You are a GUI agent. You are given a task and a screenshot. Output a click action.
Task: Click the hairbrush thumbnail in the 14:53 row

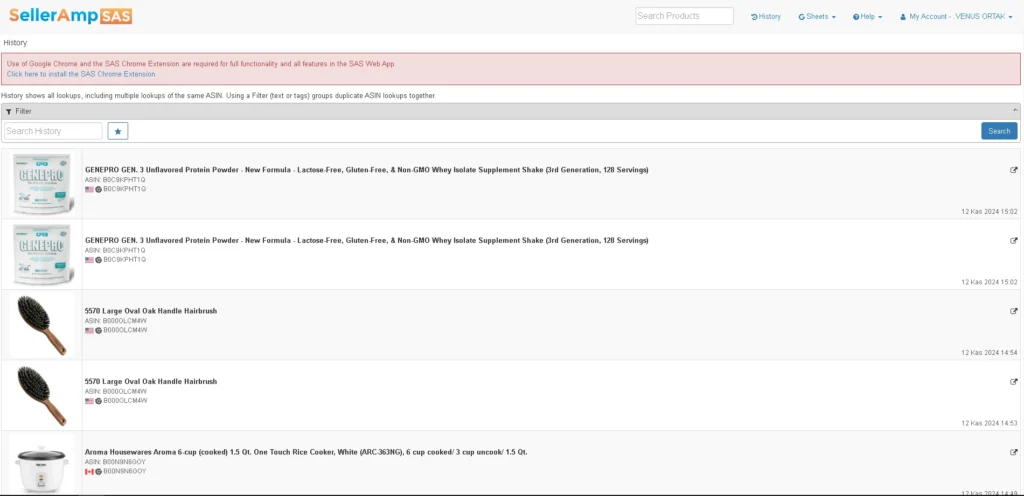(42, 395)
